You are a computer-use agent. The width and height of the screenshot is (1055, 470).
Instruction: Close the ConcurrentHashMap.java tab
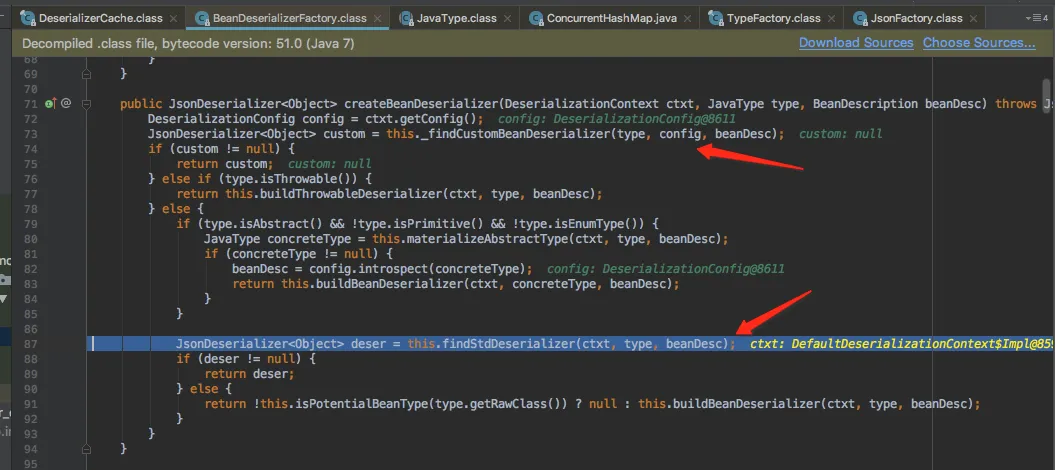689,19
